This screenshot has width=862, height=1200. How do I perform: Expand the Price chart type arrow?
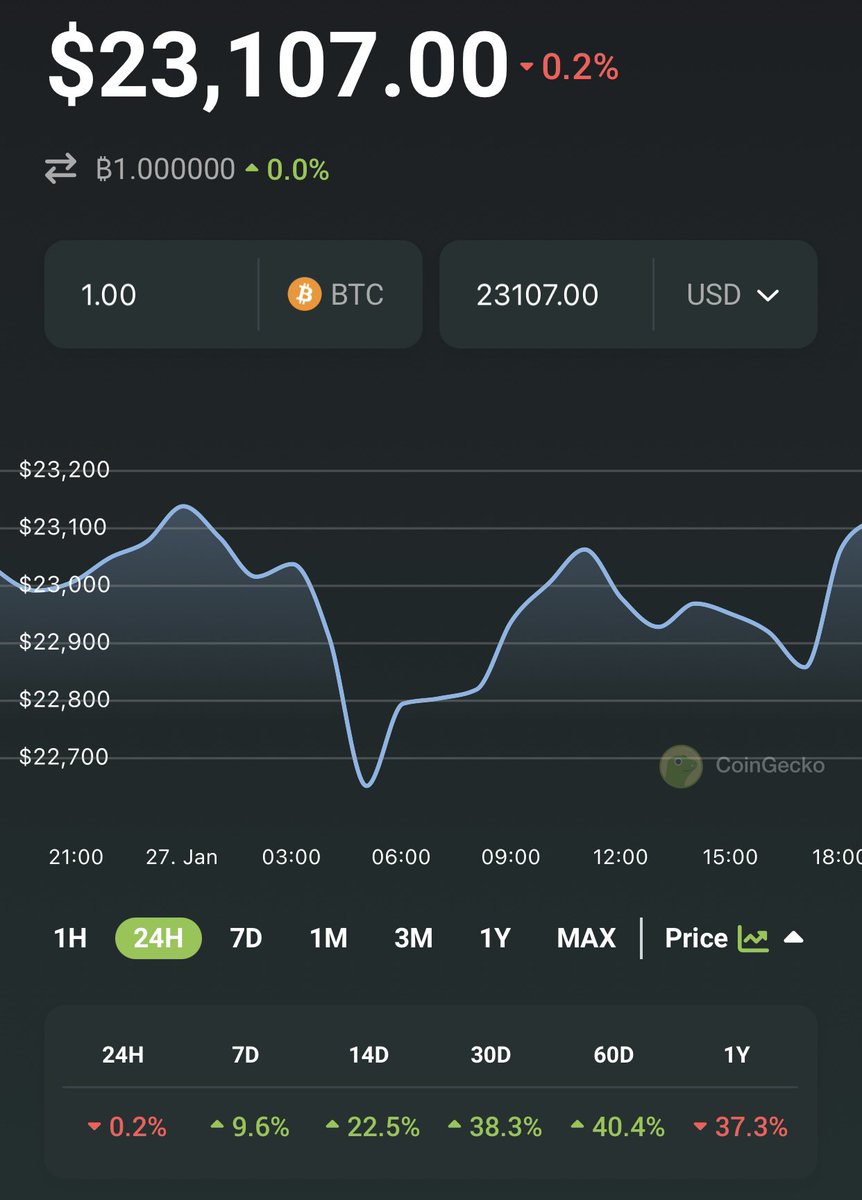click(x=793, y=938)
